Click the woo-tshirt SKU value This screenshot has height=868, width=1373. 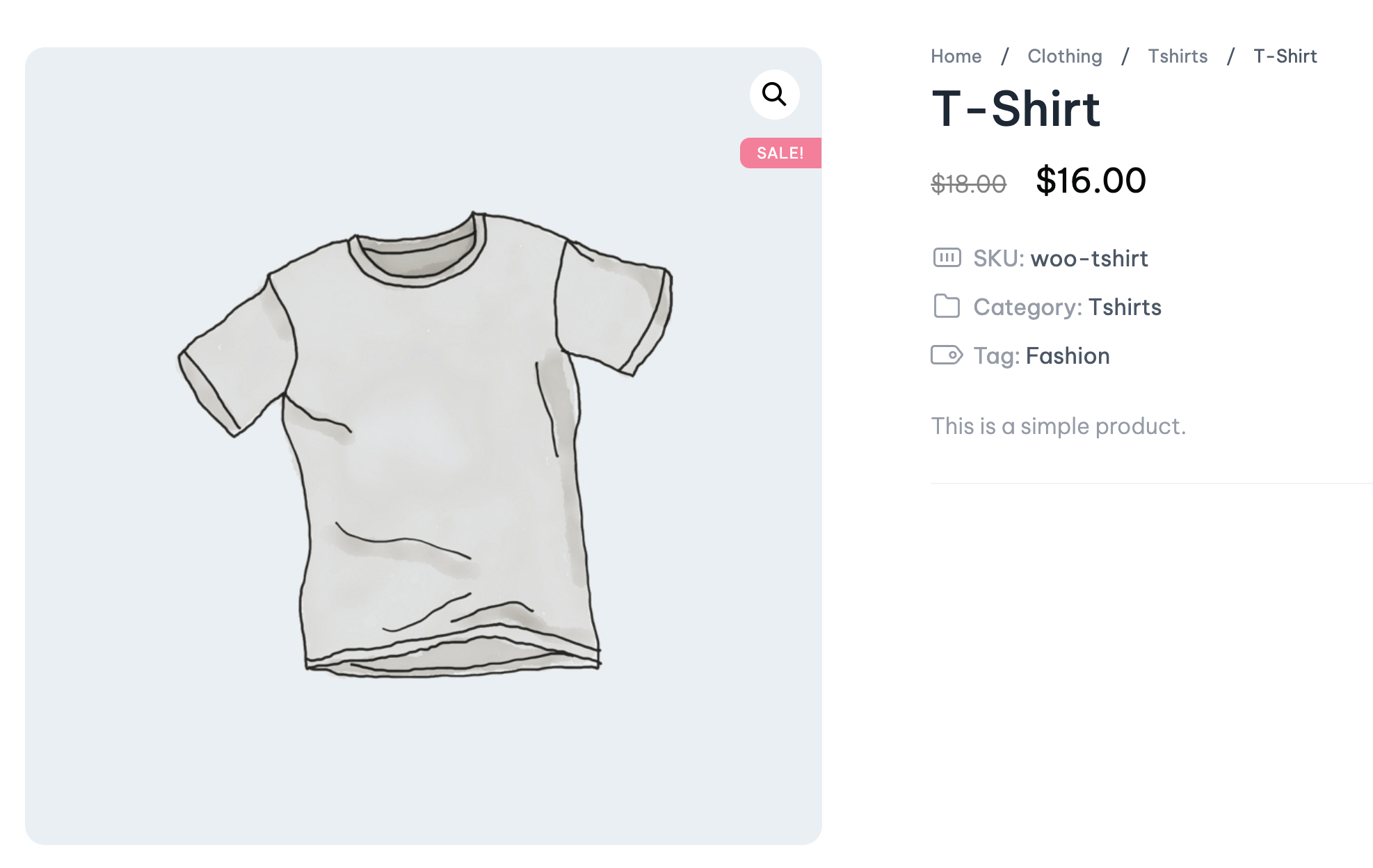tap(1089, 259)
